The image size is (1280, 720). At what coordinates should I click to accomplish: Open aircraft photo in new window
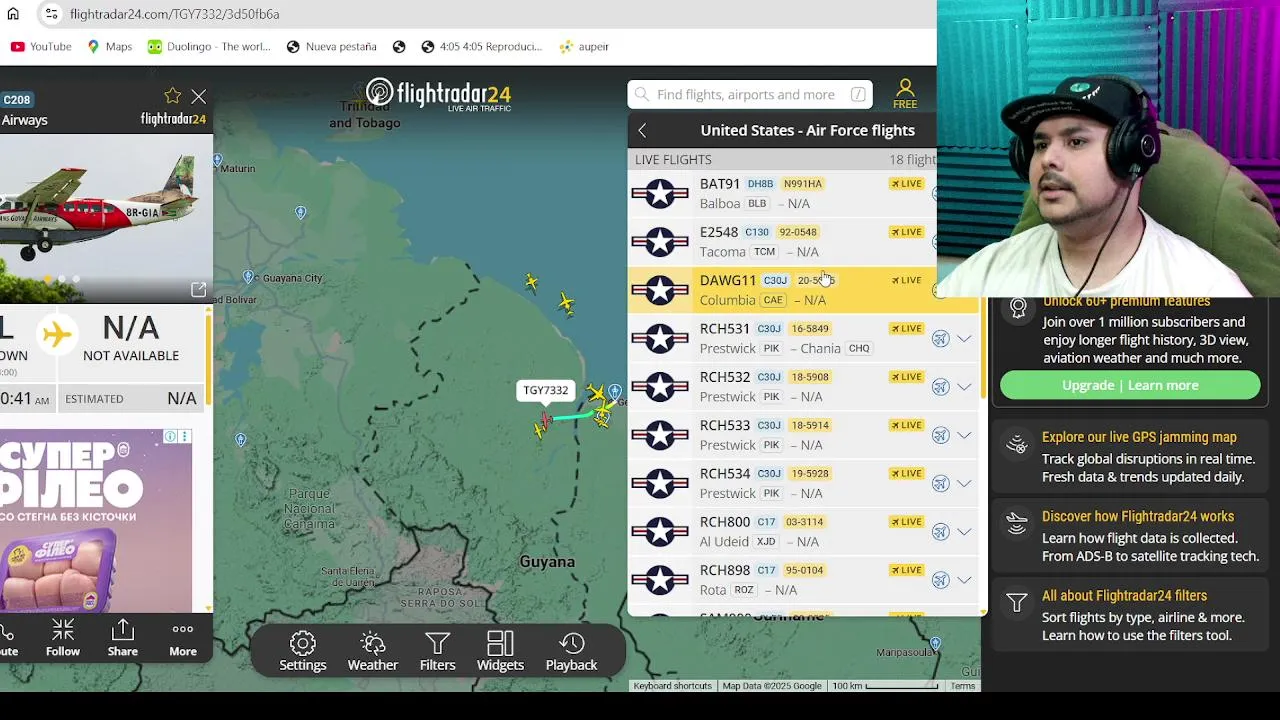pyautogui.click(x=198, y=290)
